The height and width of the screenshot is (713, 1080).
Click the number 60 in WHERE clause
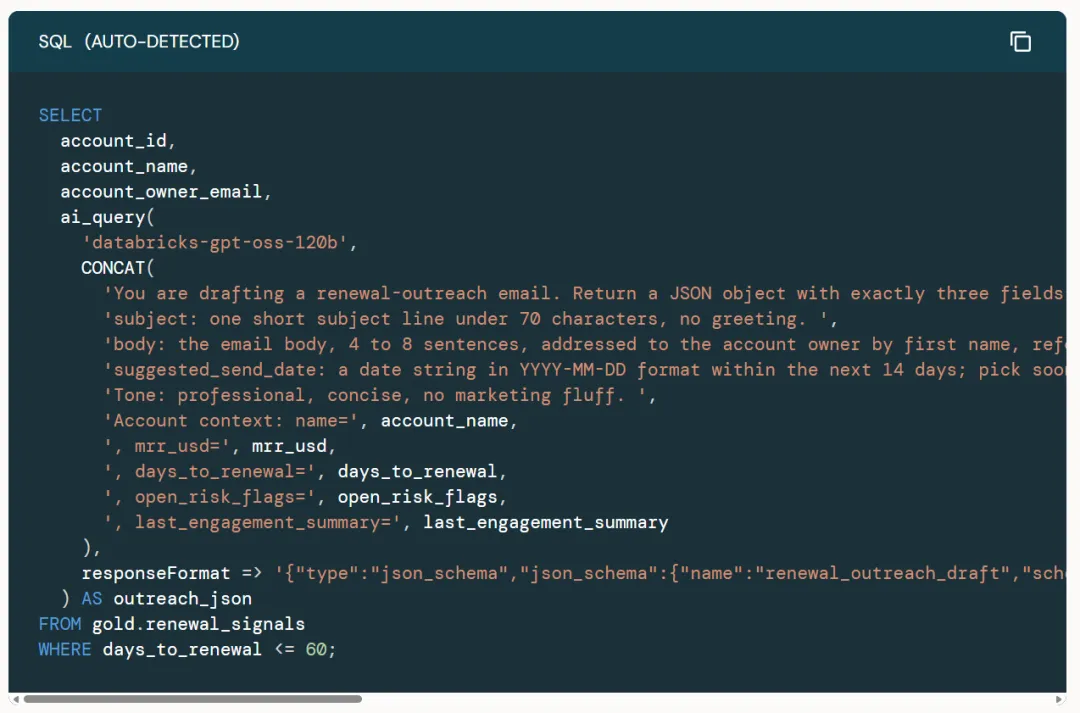point(315,650)
